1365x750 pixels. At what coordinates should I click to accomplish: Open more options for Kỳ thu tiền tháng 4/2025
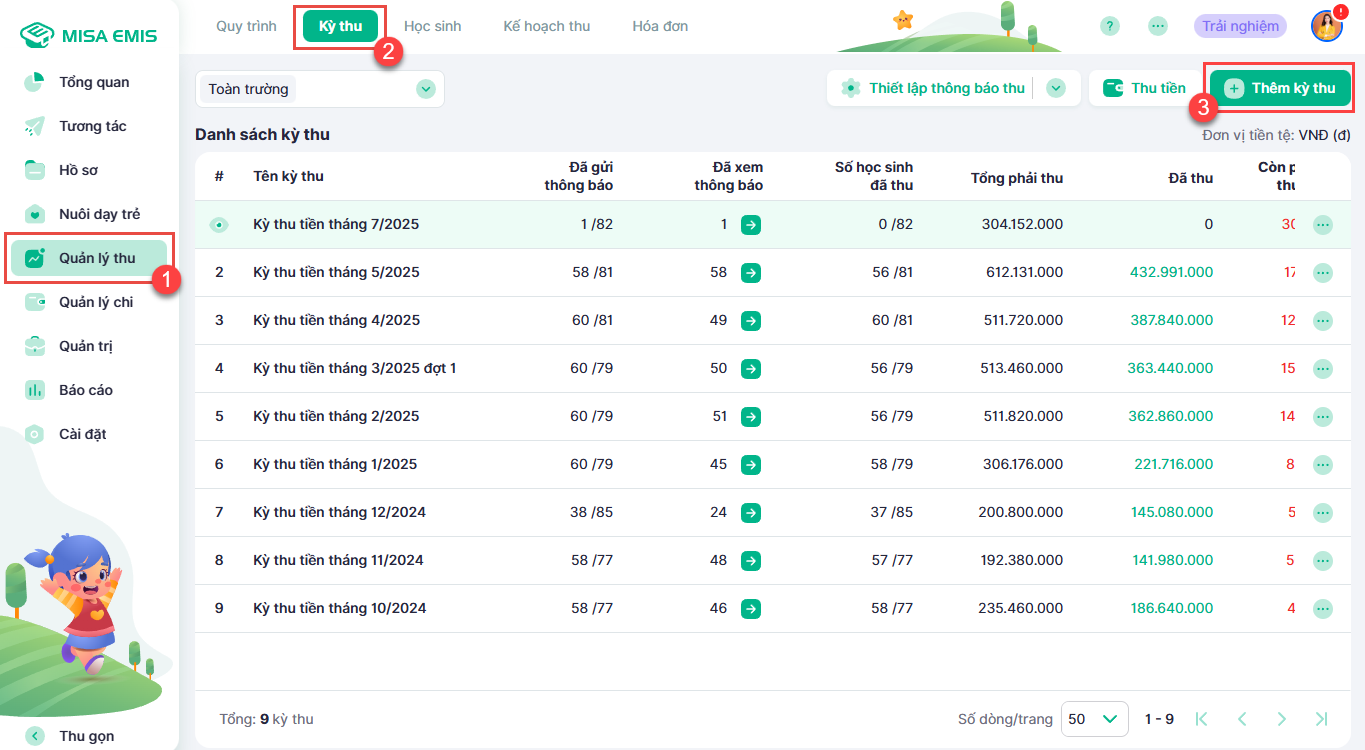(x=1323, y=321)
